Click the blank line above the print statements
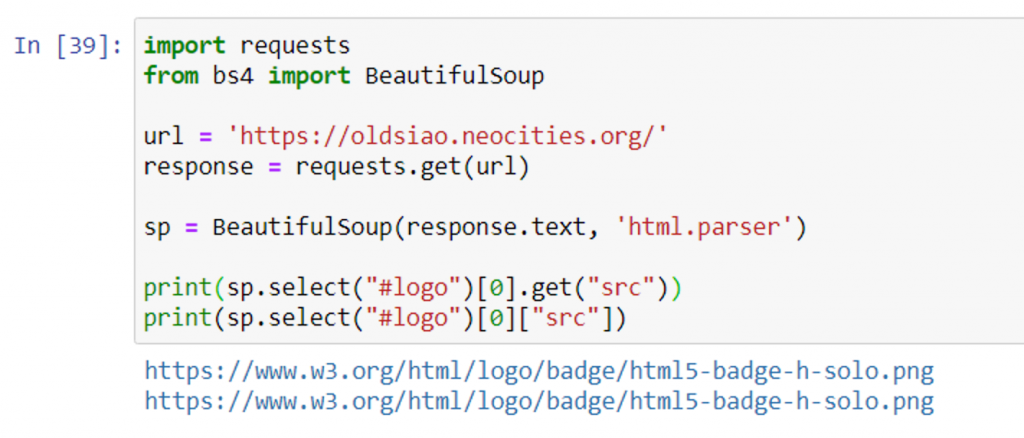Screen dimensions: 1024x438 [400, 257]
